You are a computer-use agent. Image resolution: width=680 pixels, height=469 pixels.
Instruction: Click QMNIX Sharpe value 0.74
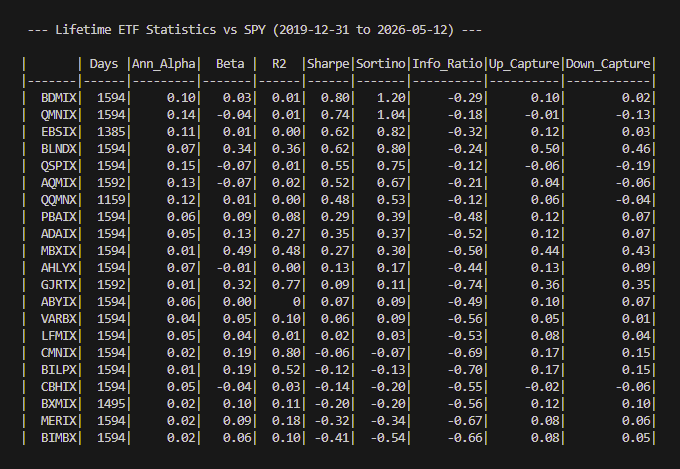(x=335, y=115)
